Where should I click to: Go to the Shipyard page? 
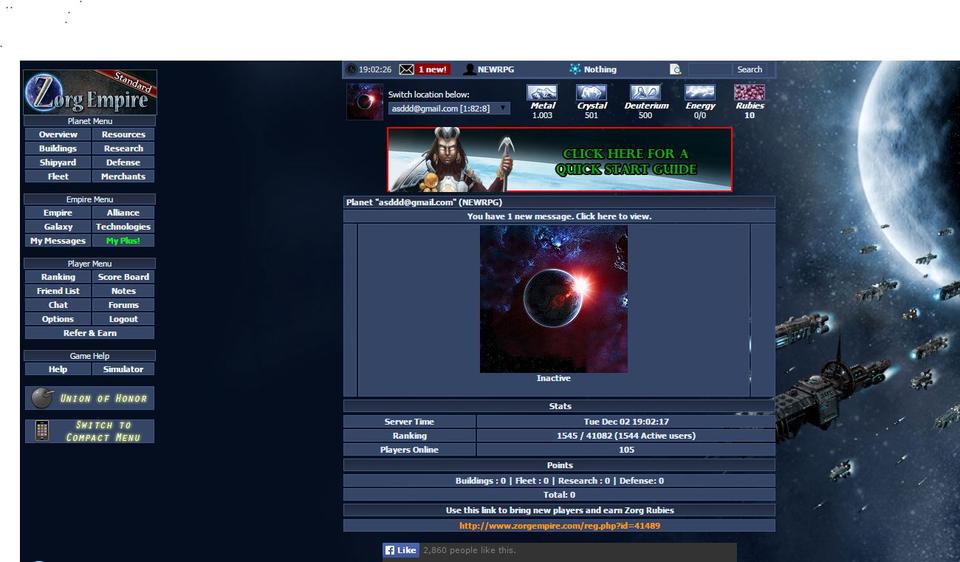click(58, 162)
